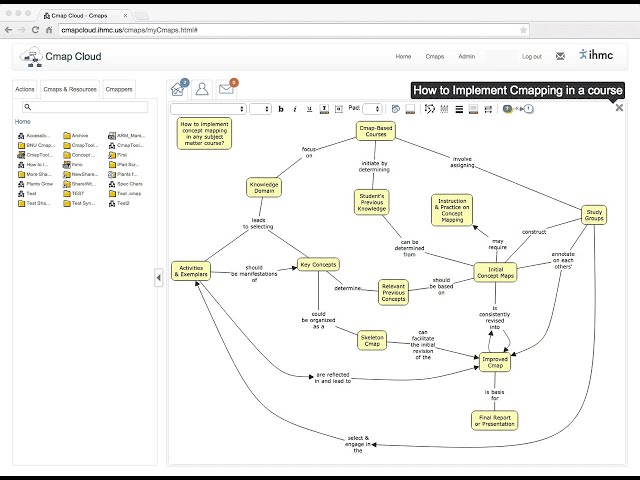This screenshot has height=480, width=640.
Task: Click the ihmc logo
Action: [x=596, y=55]
